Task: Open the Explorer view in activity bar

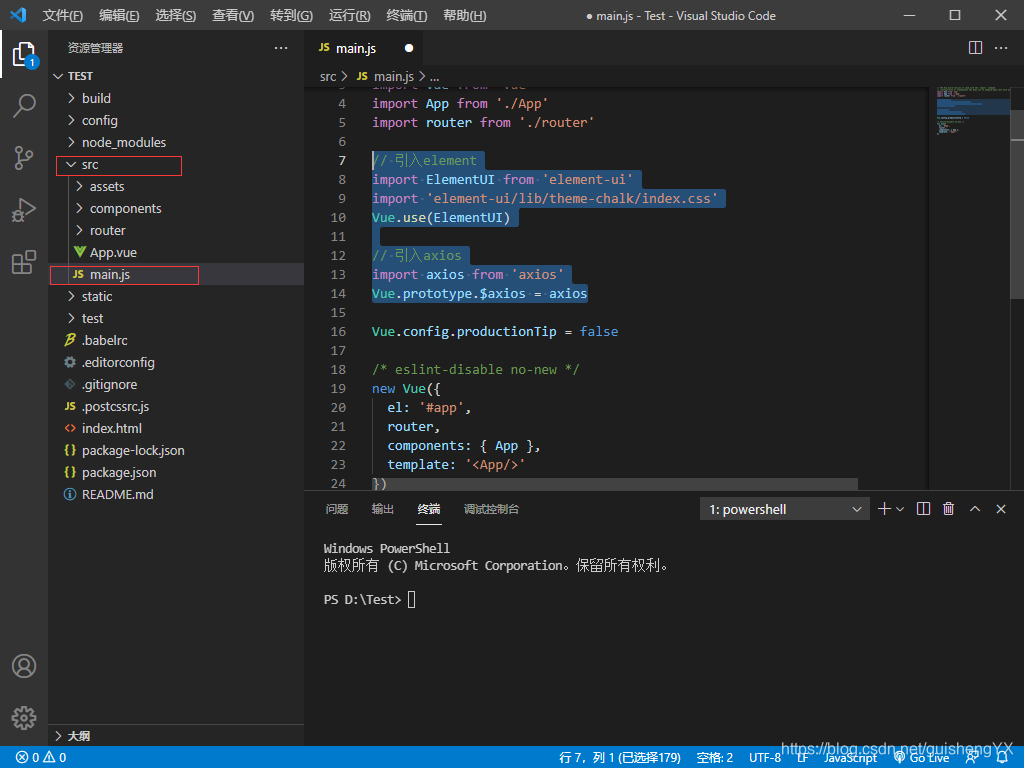Action: pos(24,54)
